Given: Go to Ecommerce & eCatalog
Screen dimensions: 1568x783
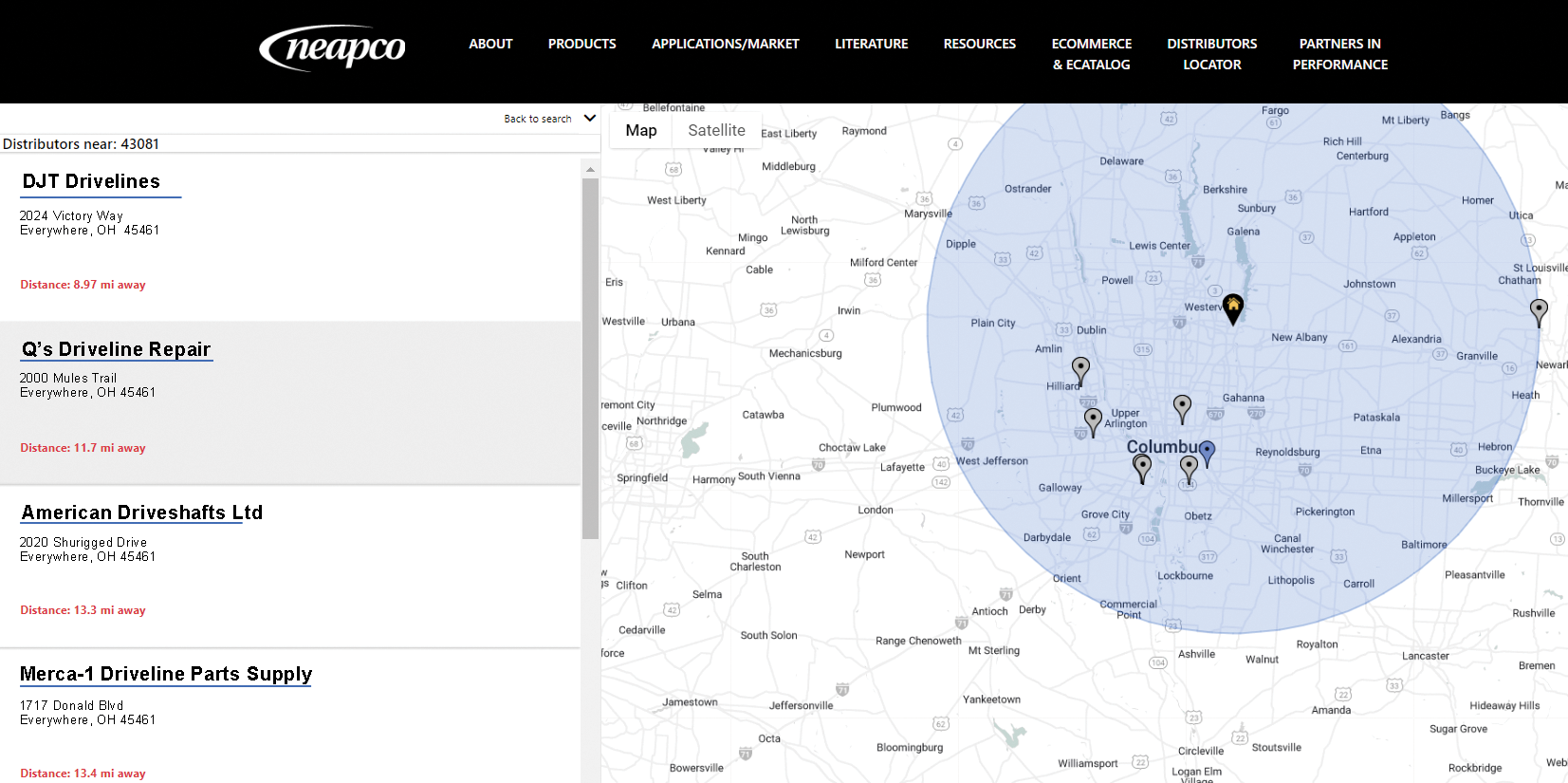Looking at the screenshot, I should [1091, 54].
